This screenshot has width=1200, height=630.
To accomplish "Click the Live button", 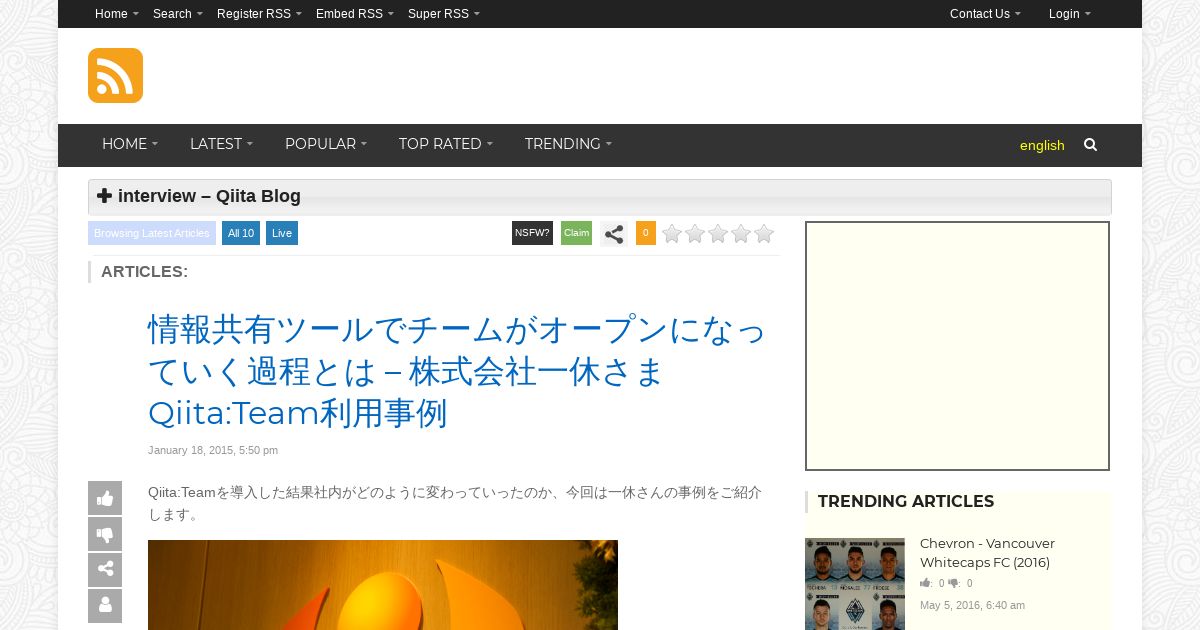I will [x=282, y=233].
